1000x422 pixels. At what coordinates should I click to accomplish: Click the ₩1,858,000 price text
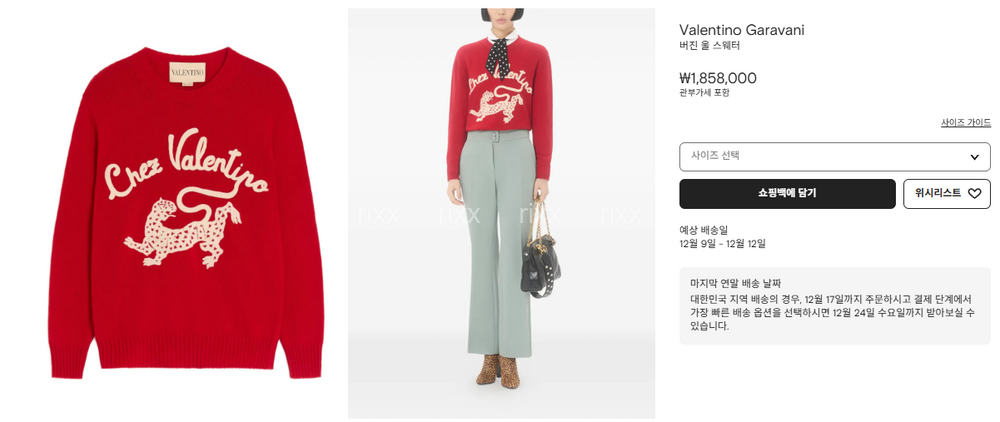[717, 78]
